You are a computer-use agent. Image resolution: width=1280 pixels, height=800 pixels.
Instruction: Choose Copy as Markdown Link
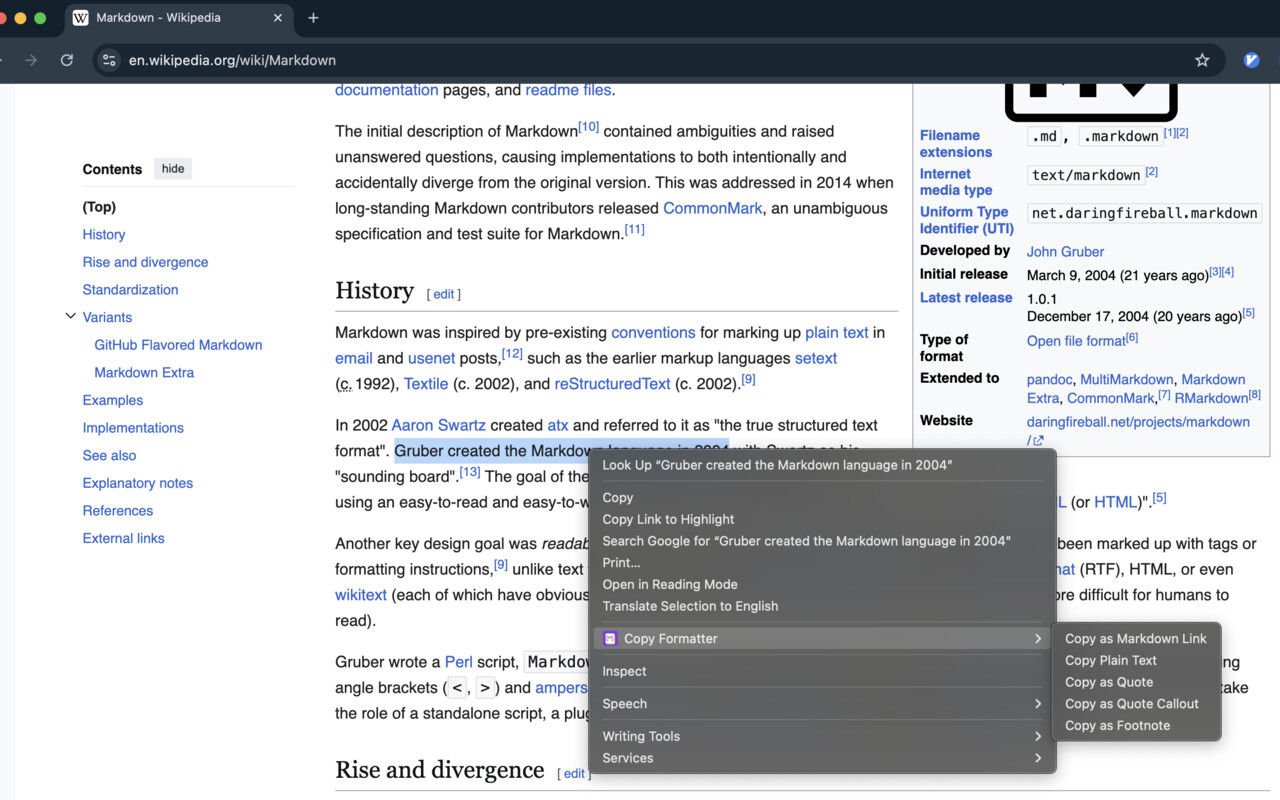pyautogui.click(x=1136, y=638)
